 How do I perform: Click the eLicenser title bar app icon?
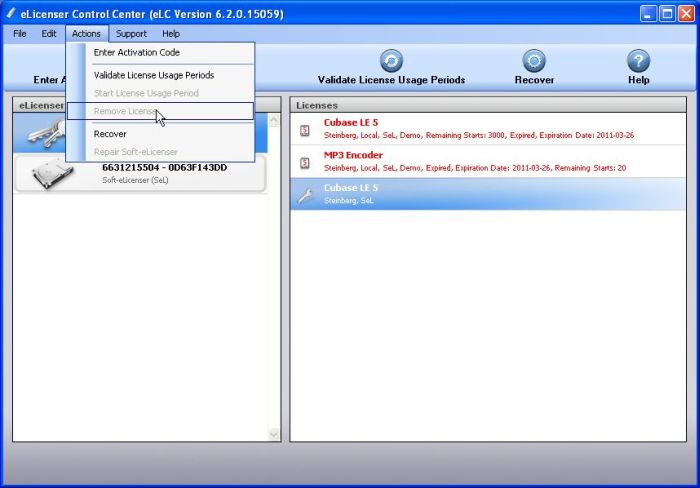coord(10,13)
